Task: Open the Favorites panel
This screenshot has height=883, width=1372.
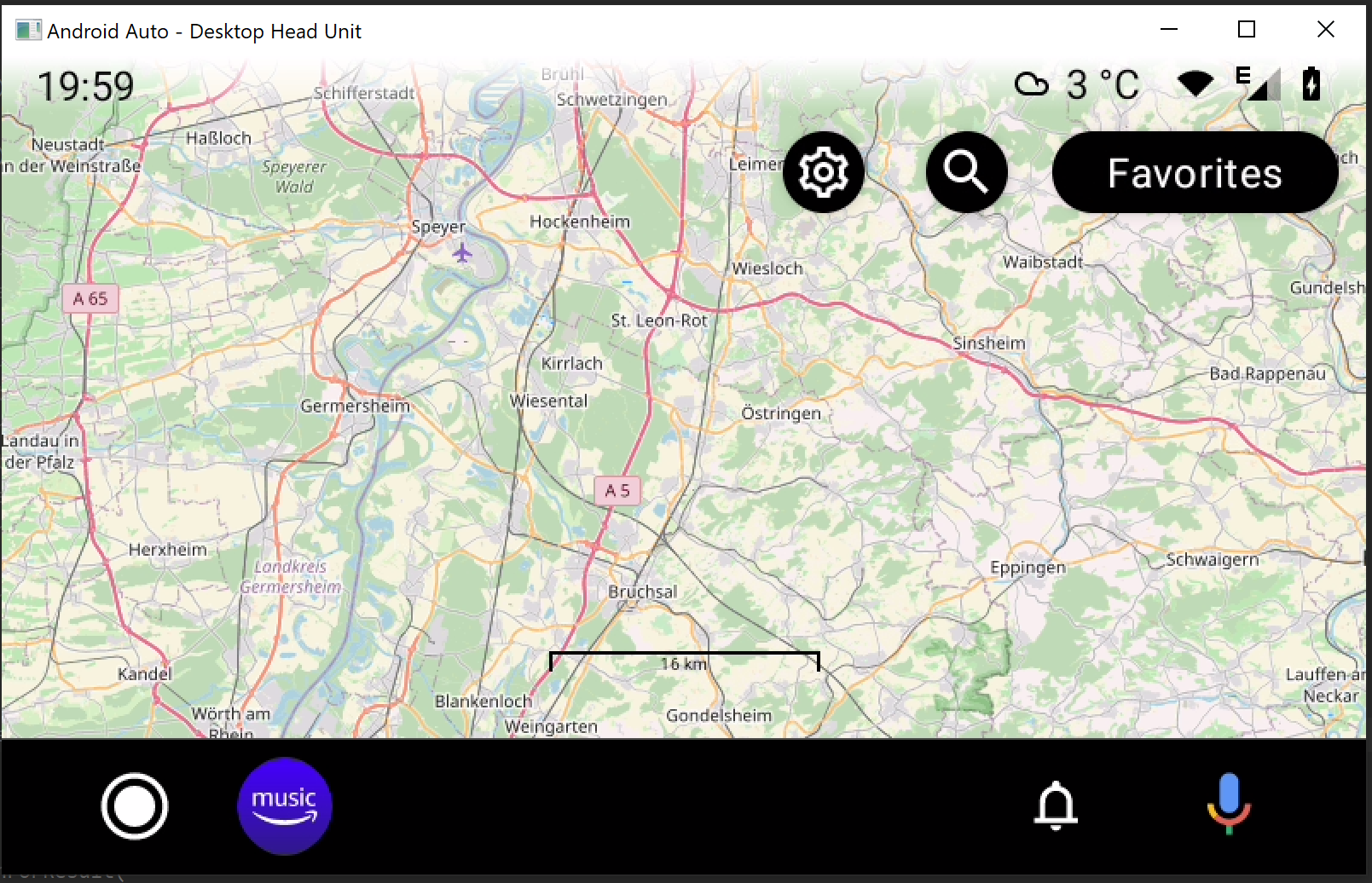Action: tap(1194, 172)
